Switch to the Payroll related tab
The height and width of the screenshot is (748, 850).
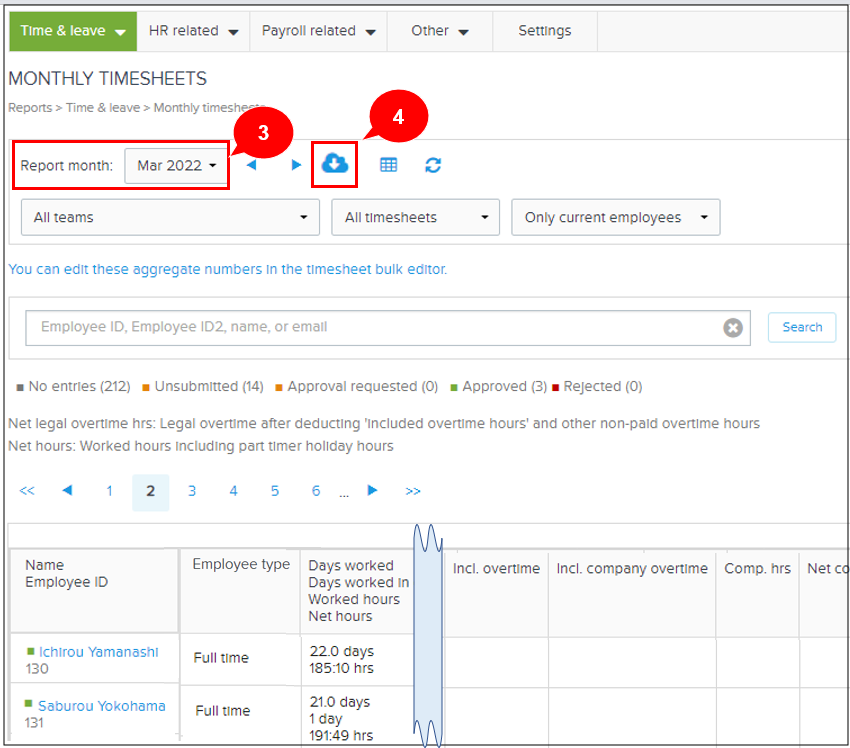point(318,31)
